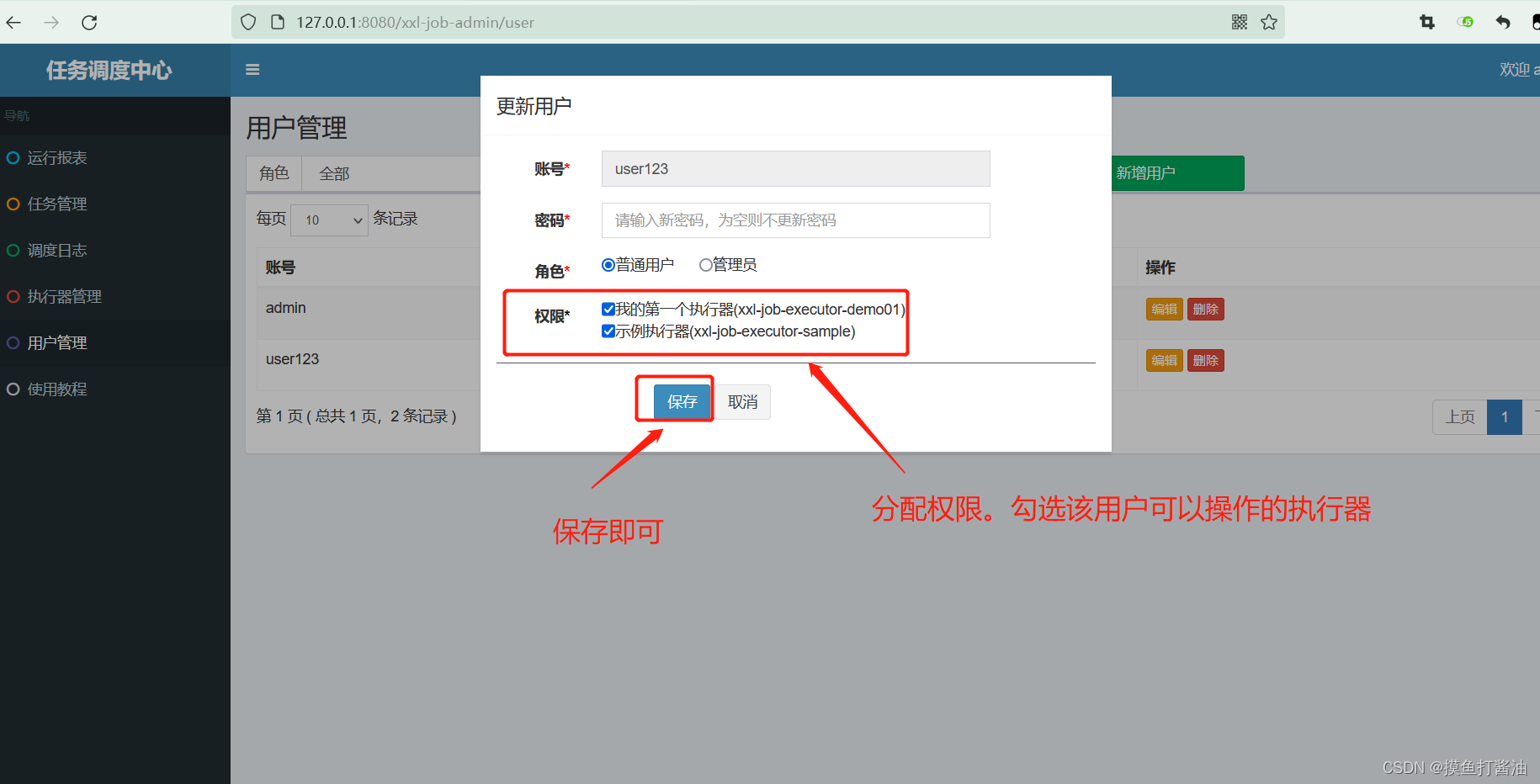Click the 任务管理 circle icon in sidebar
Screen dimensions: 1540x784
(13, 204)
